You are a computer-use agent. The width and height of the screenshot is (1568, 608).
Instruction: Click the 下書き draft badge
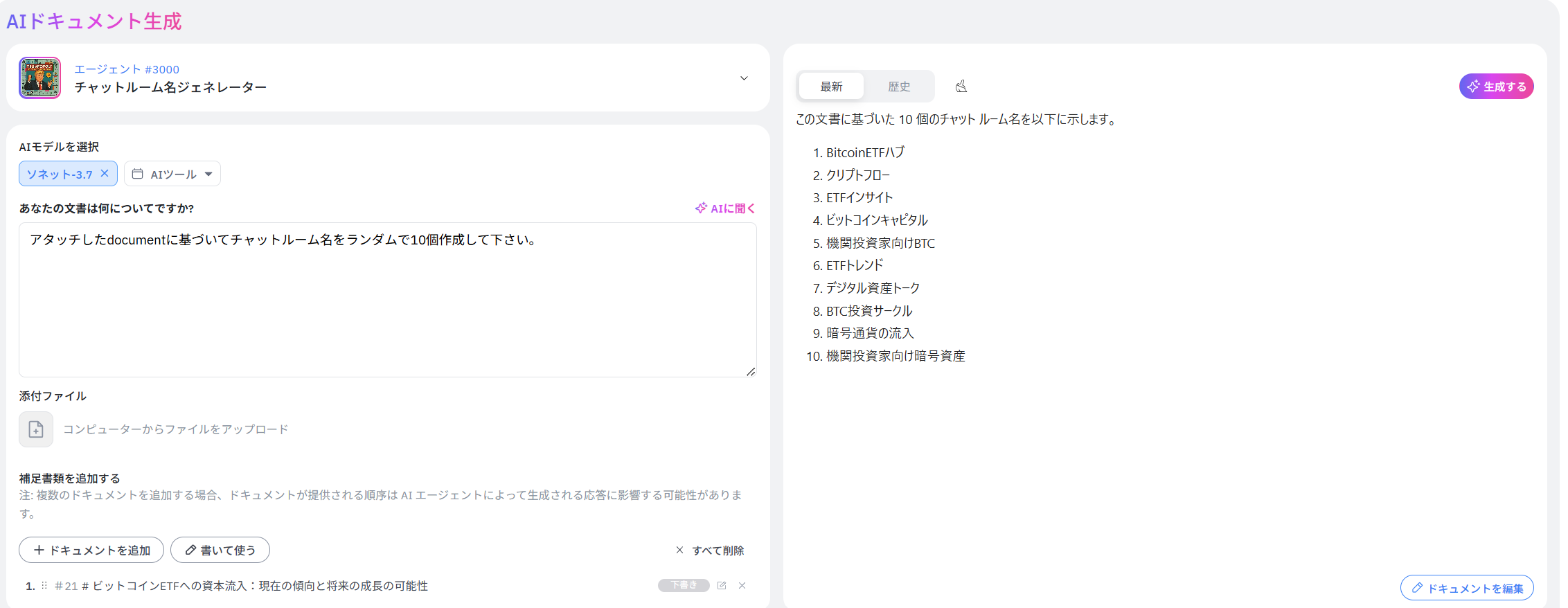(683, 585)
